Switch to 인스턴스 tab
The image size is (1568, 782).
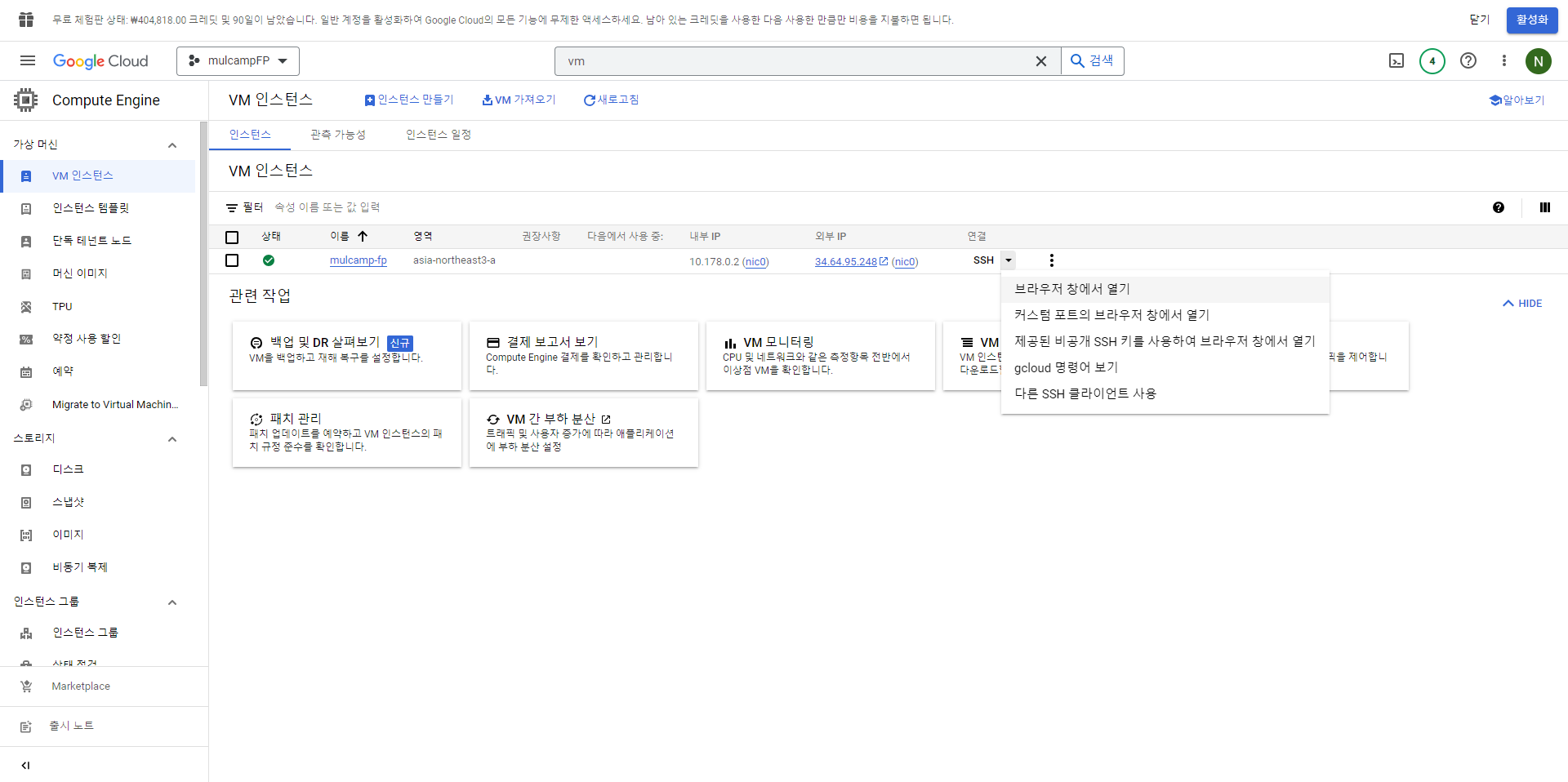click(250, 135)
